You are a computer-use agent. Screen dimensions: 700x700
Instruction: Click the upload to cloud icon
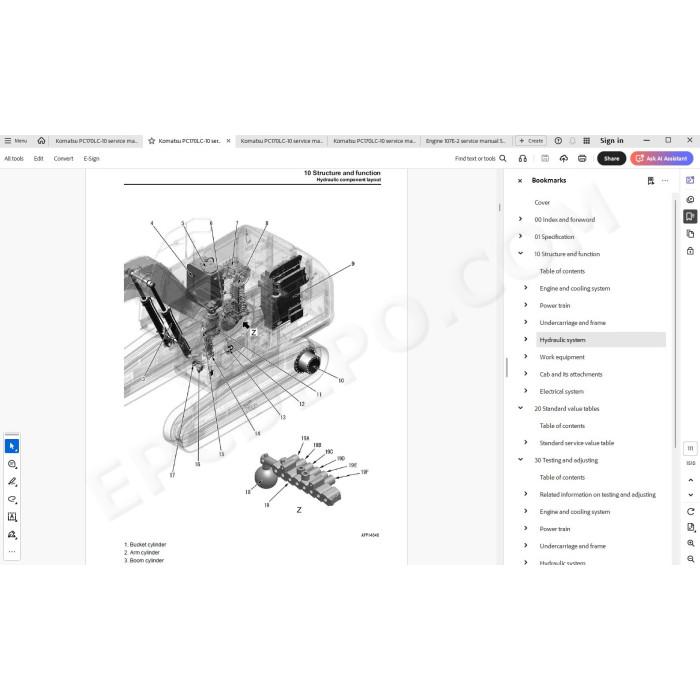pyautogui.click(x=563, y=158)
